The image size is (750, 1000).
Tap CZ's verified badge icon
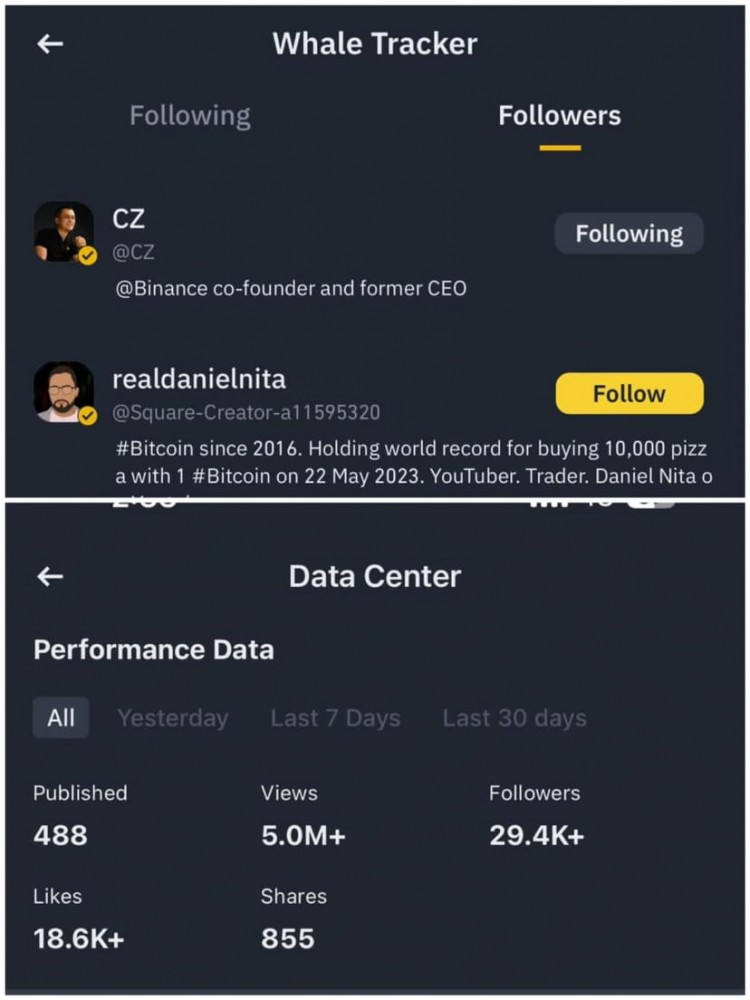tap(88, 256)
